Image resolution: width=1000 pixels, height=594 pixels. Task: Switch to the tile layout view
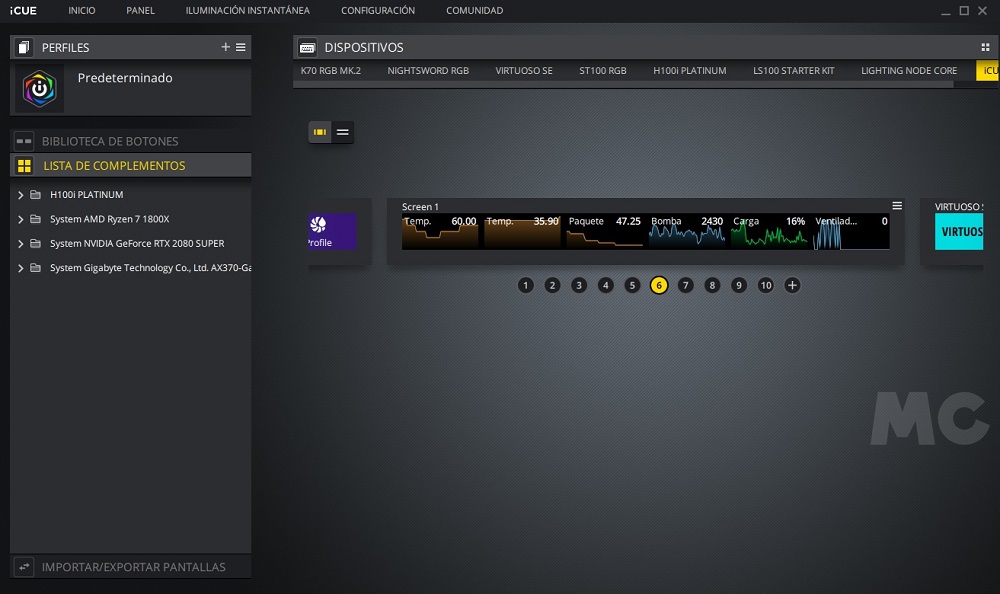coord(320,132)
